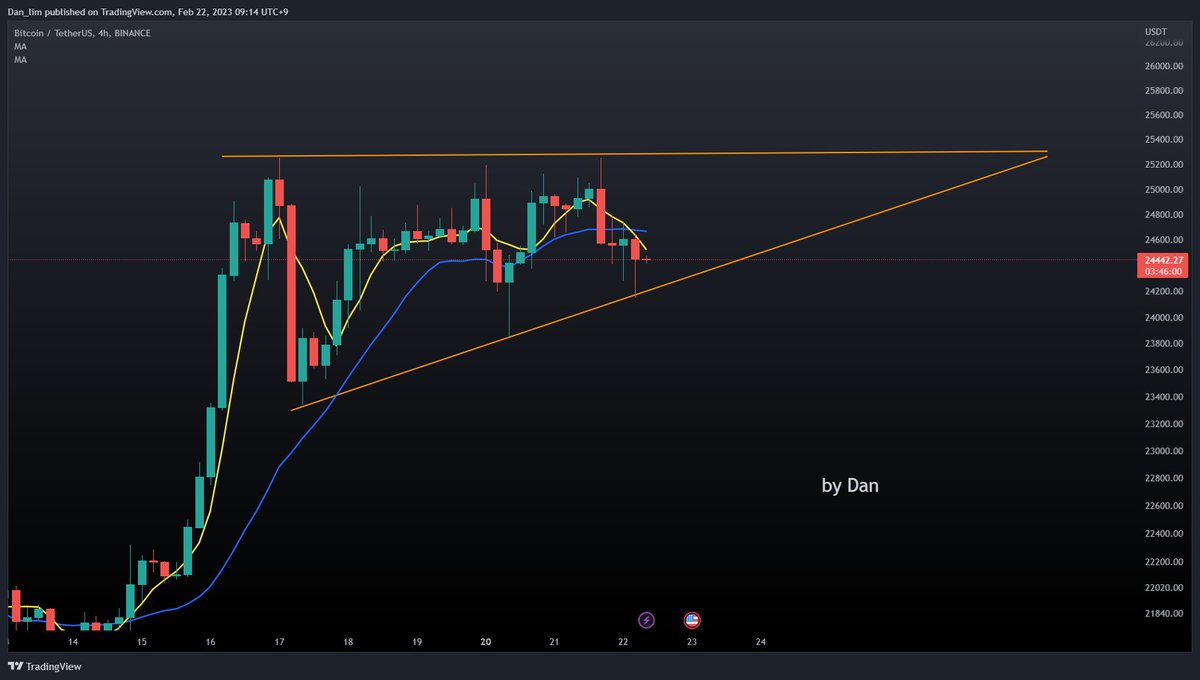The image size is (1200, 680).
Task: Click the 23600.00 price axis label
Action: [1163, 370]
